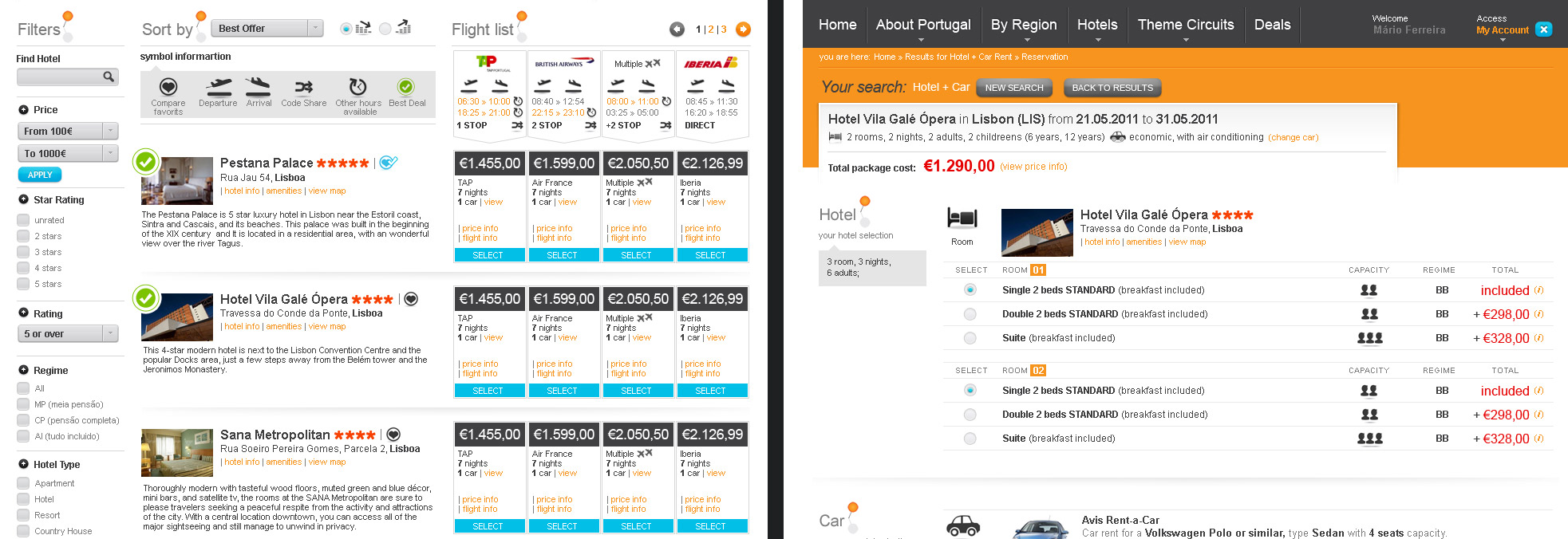Viewport: 1568px width, 539px height.
Task: Open the Best Offer sort dropdown
Action: click(x=315, y=29)
